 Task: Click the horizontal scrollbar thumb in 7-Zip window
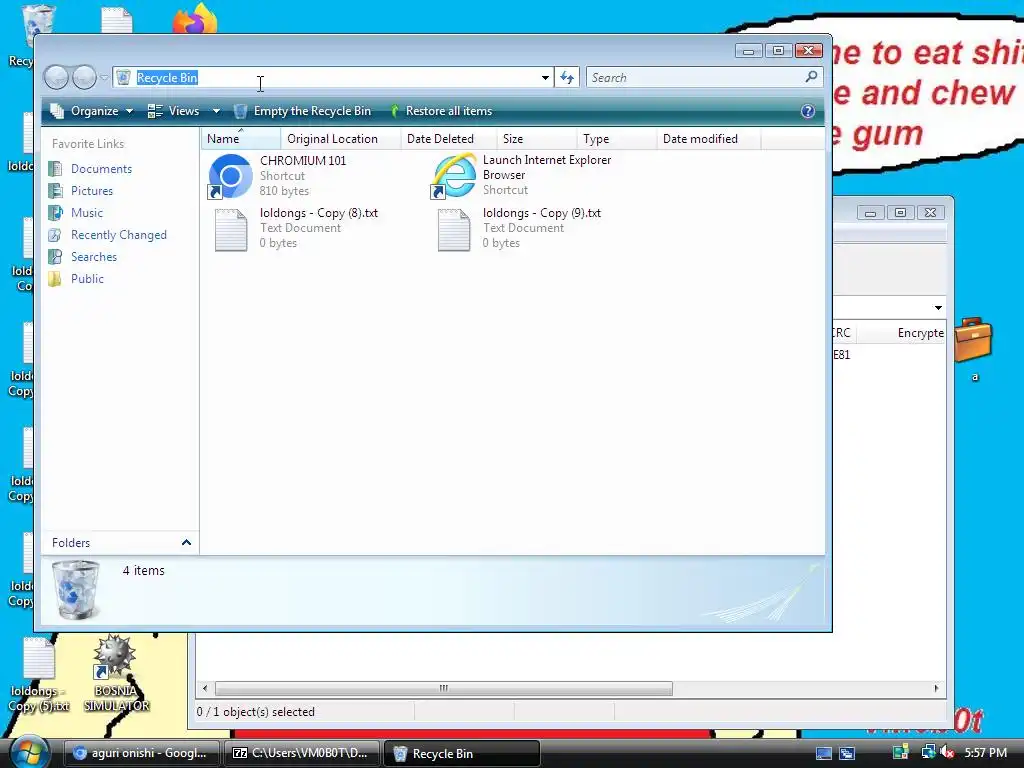pyautogui.click(x=443, y=688)
